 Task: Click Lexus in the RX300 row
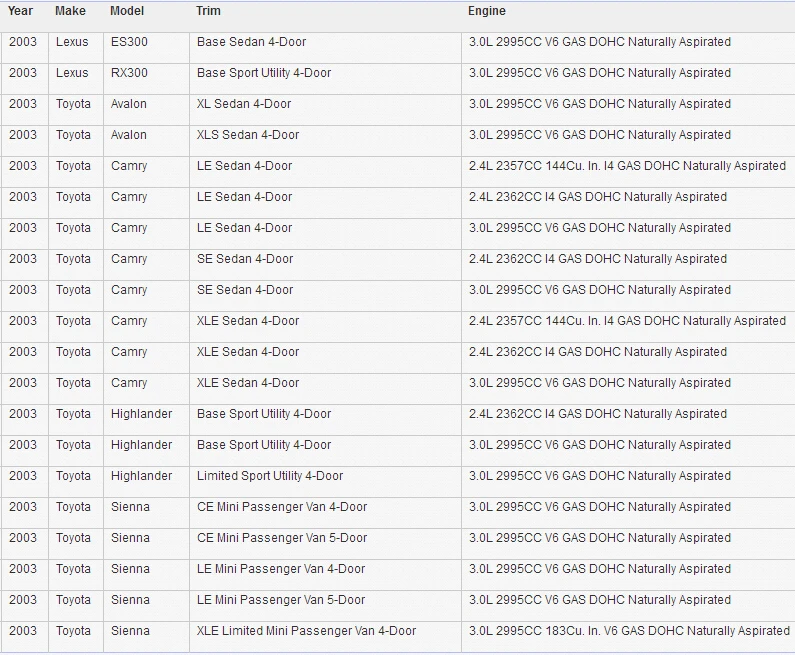coord(72,72)
